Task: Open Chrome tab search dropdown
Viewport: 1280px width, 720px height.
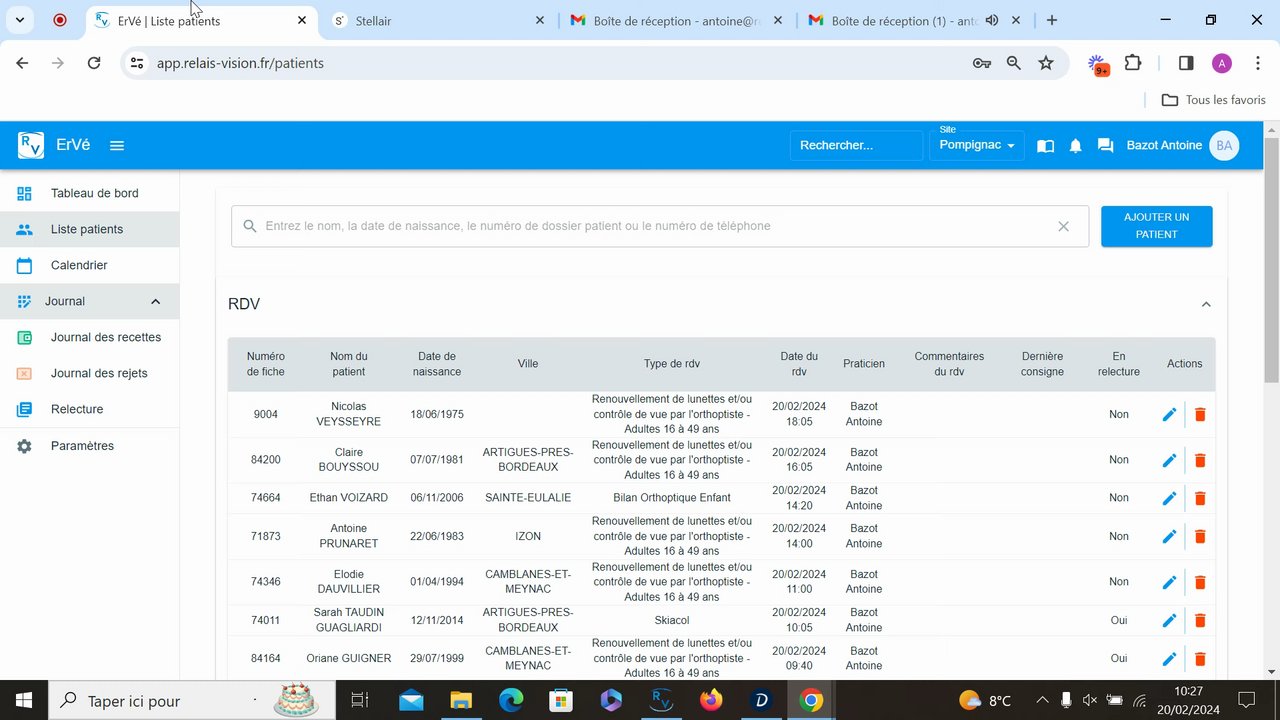Action: pos(19,20)
